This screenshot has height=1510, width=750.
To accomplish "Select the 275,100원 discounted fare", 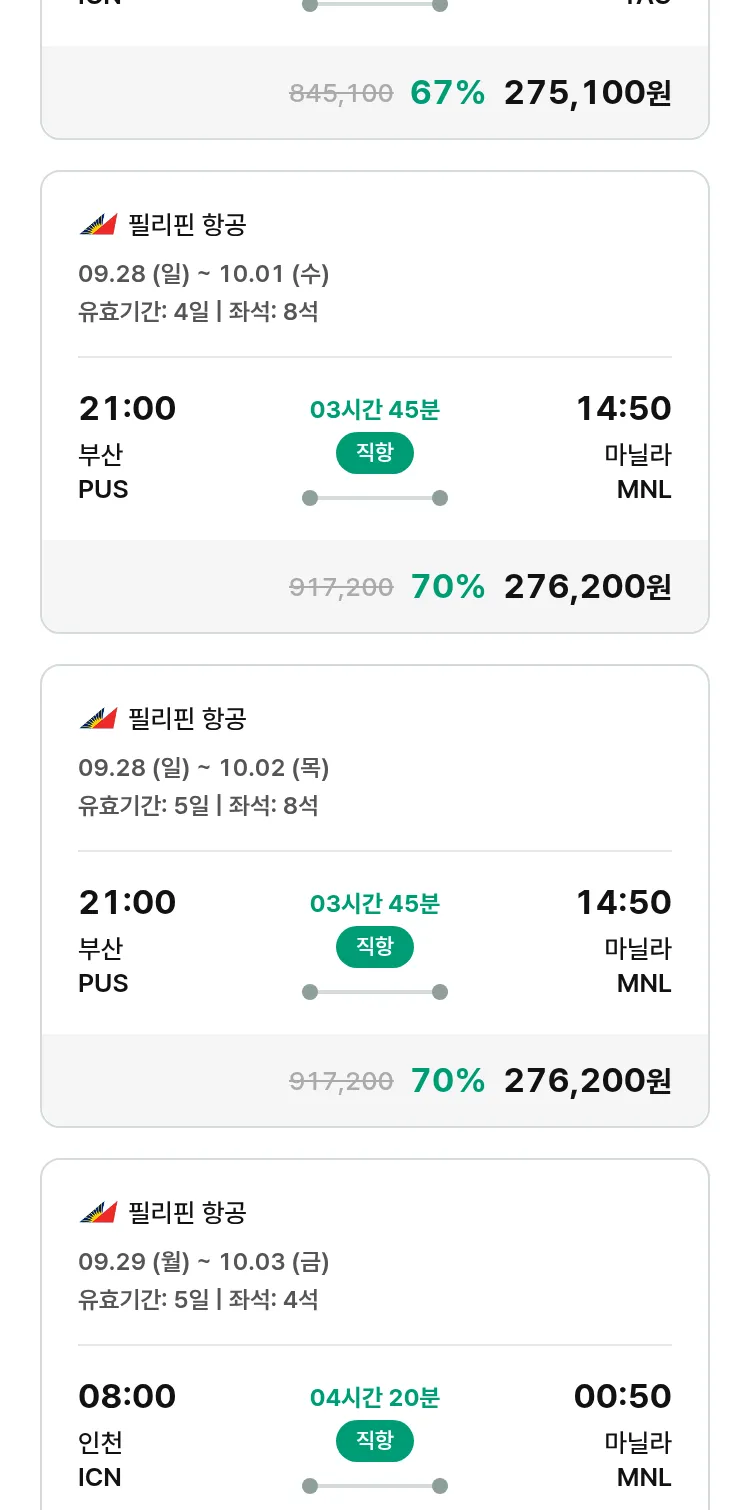I will pyautogui.click(x=587, y=93).
